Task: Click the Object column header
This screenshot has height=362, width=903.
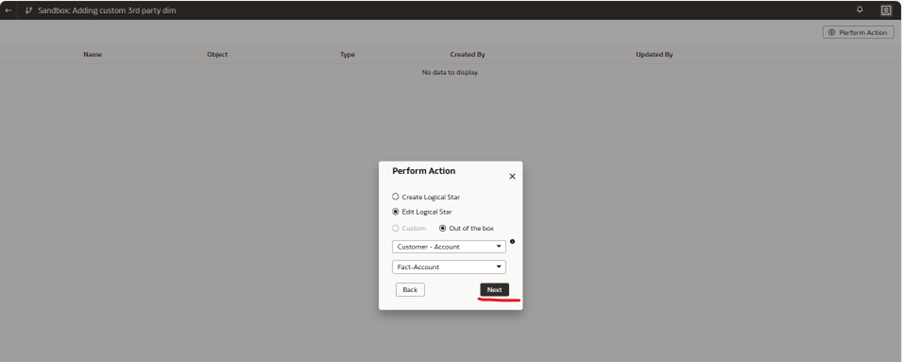Action: click(217, 55)
